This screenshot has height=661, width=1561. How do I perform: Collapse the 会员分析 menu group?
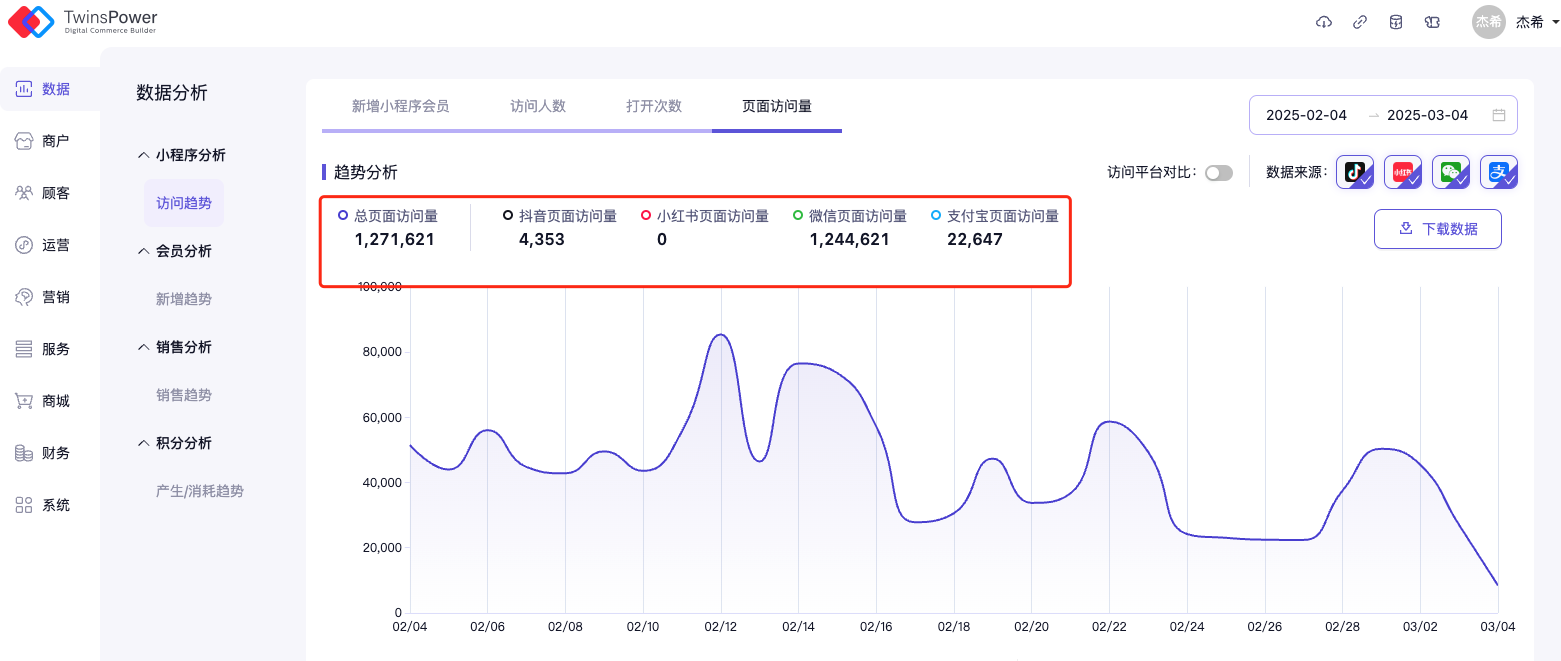coord(182,251)
